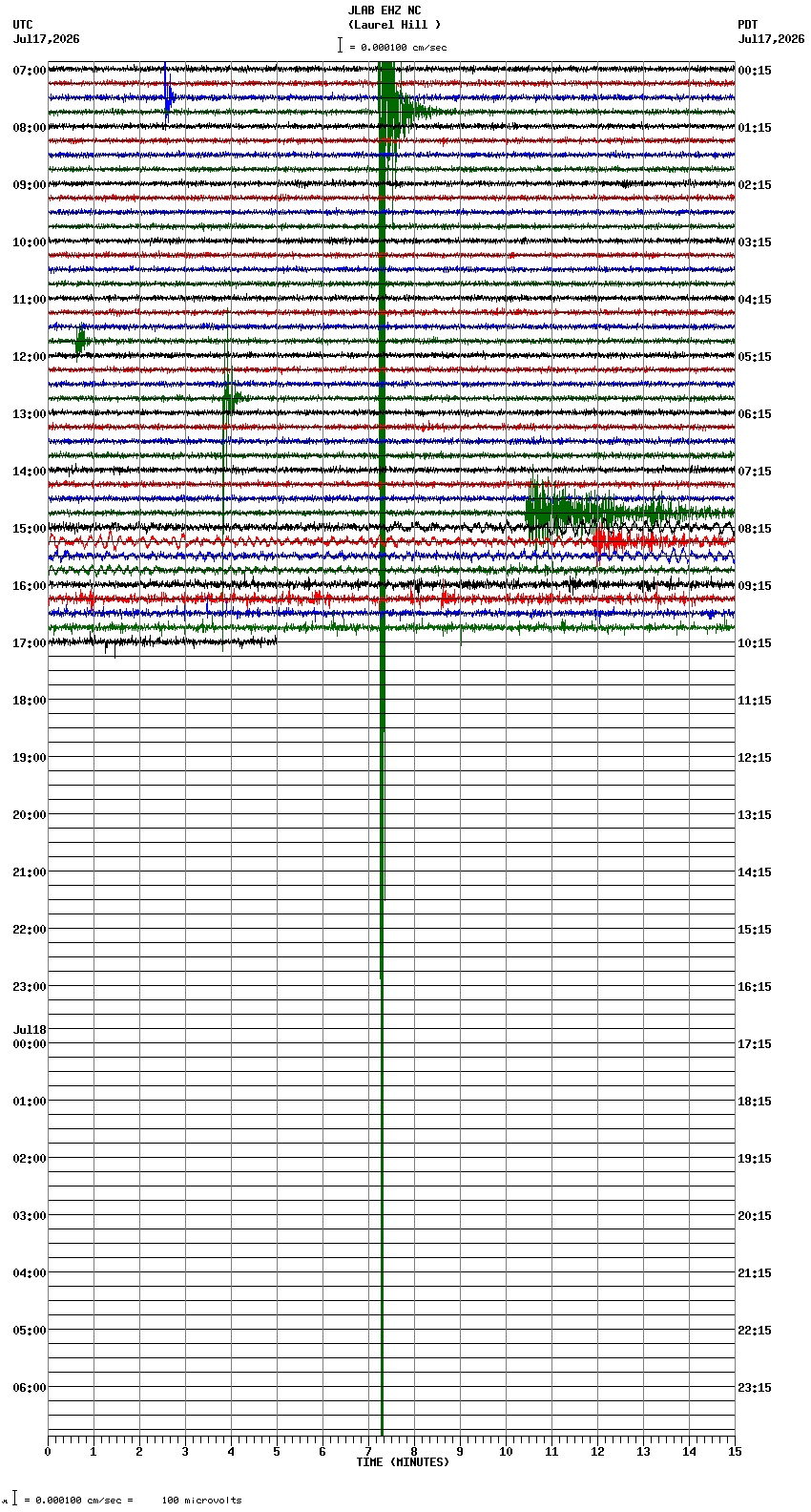Click the '23:00' UTC hour label

(x=30, y=987)
